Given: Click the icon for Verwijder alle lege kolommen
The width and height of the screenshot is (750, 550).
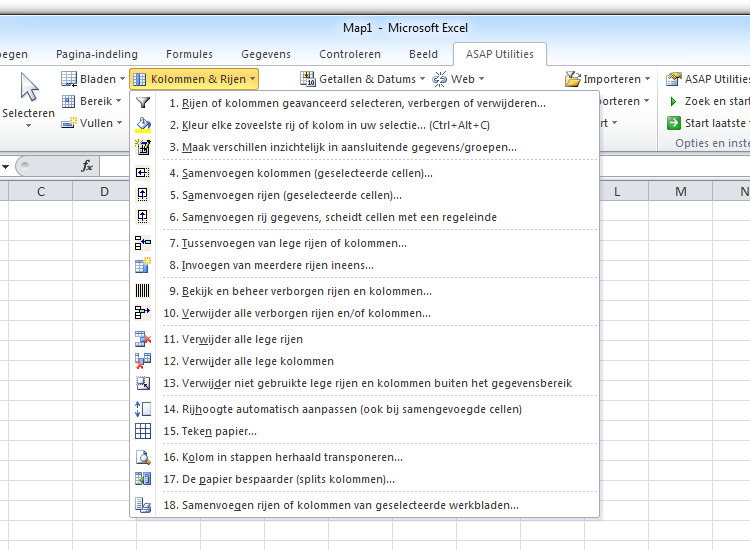Looking at the screenshot, I should [143, 361].
